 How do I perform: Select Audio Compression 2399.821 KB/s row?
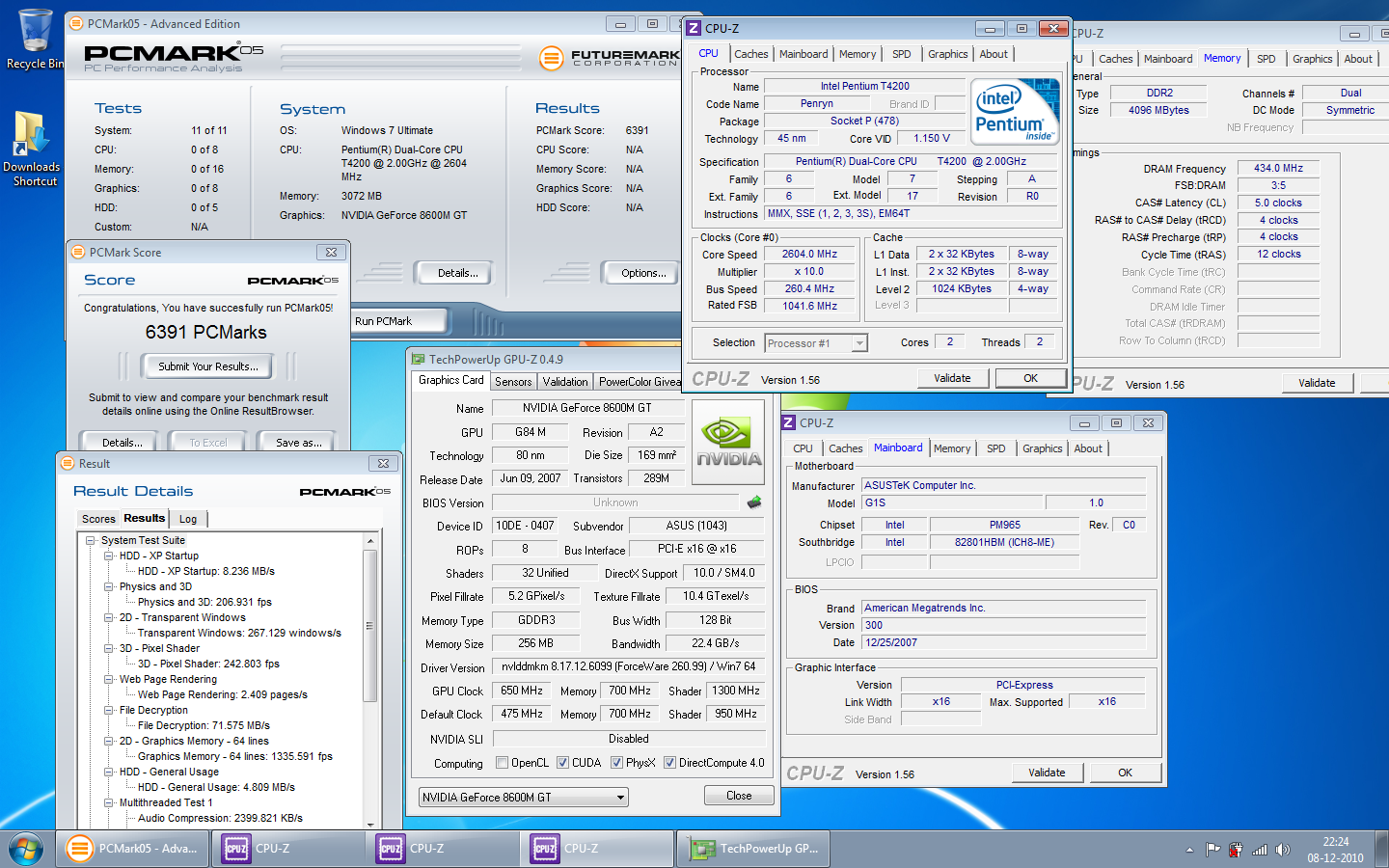point(220,819)
